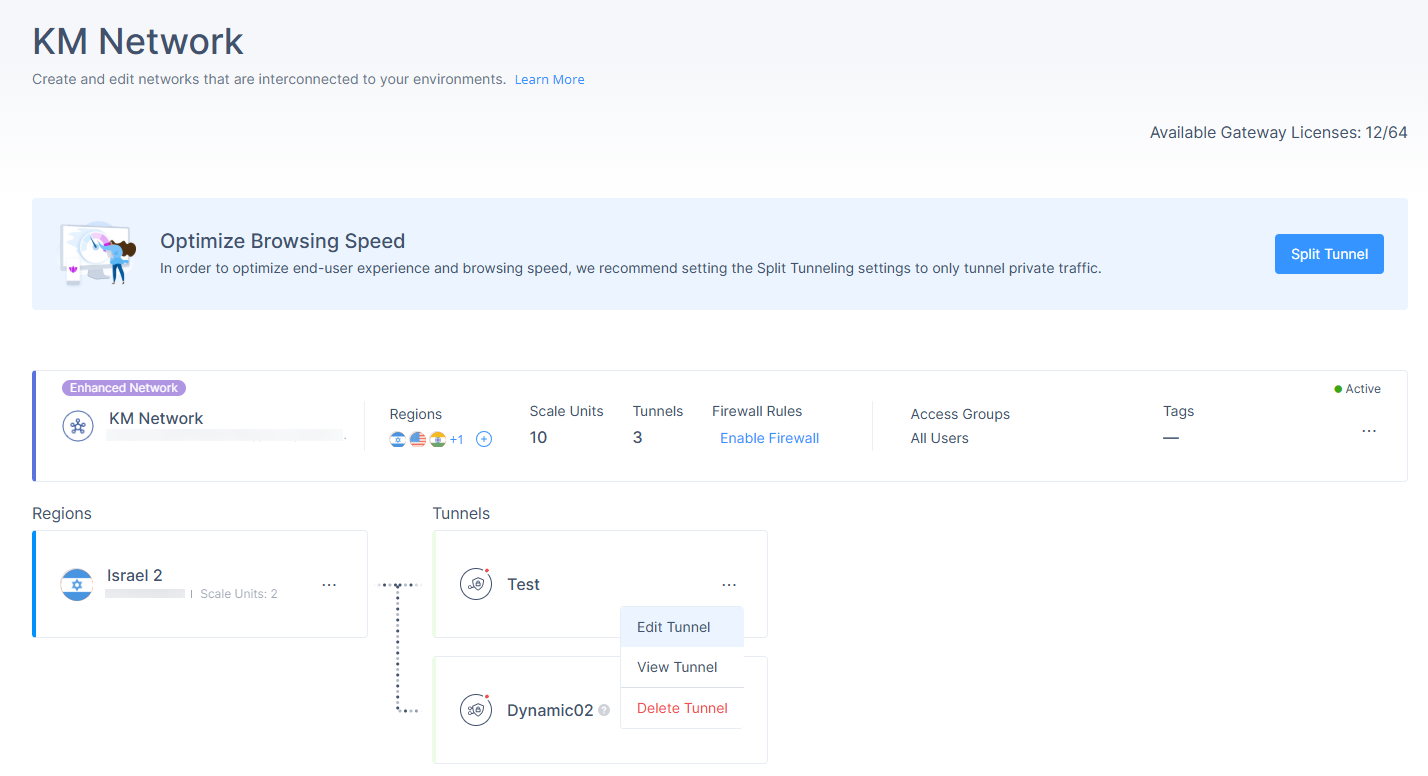Click the Enable Firewall link

coord(769,438)
